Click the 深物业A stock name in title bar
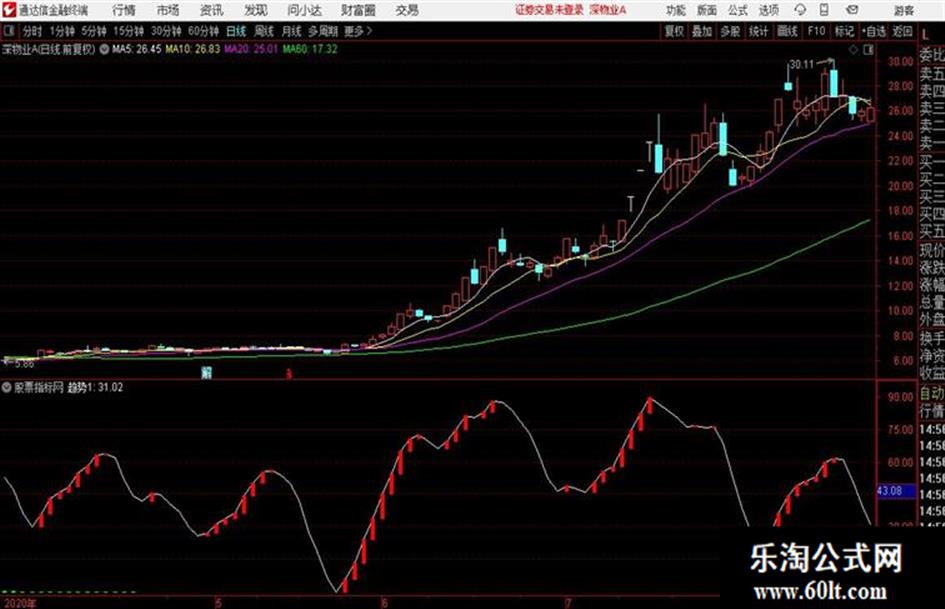945x609 pixels. tap(608, 10)
